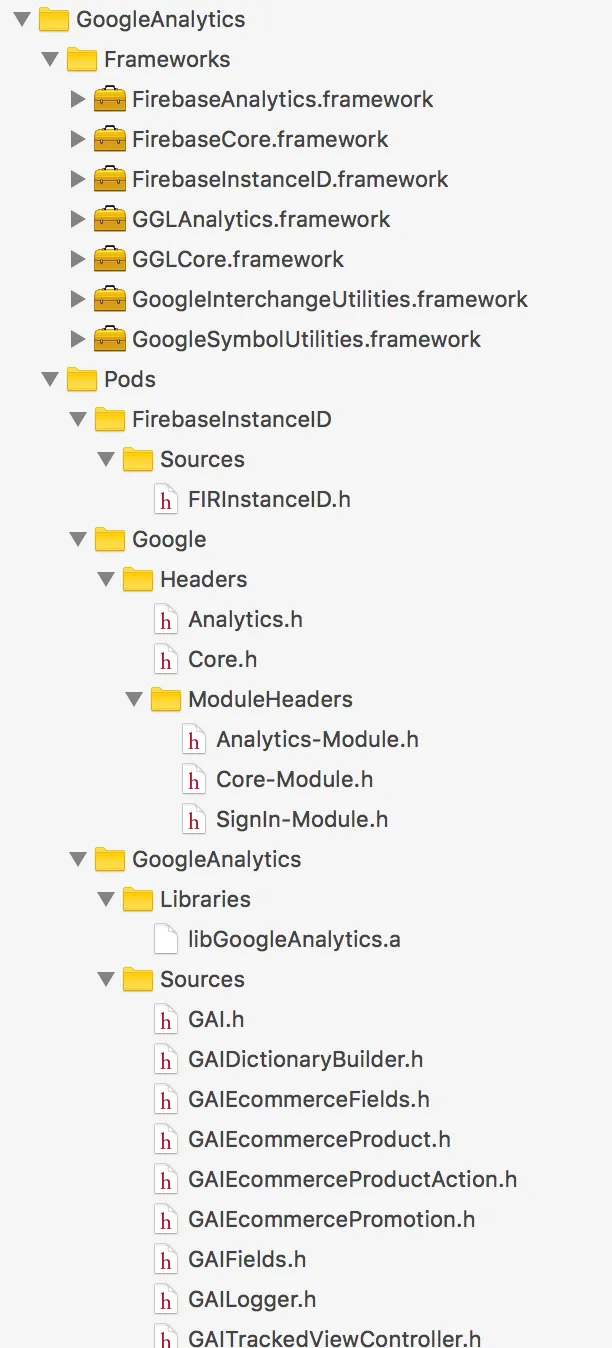Screen dimensions: 612x1348
Task: Click the GAILogger.h header file icon
Action: click(166, 1299)
